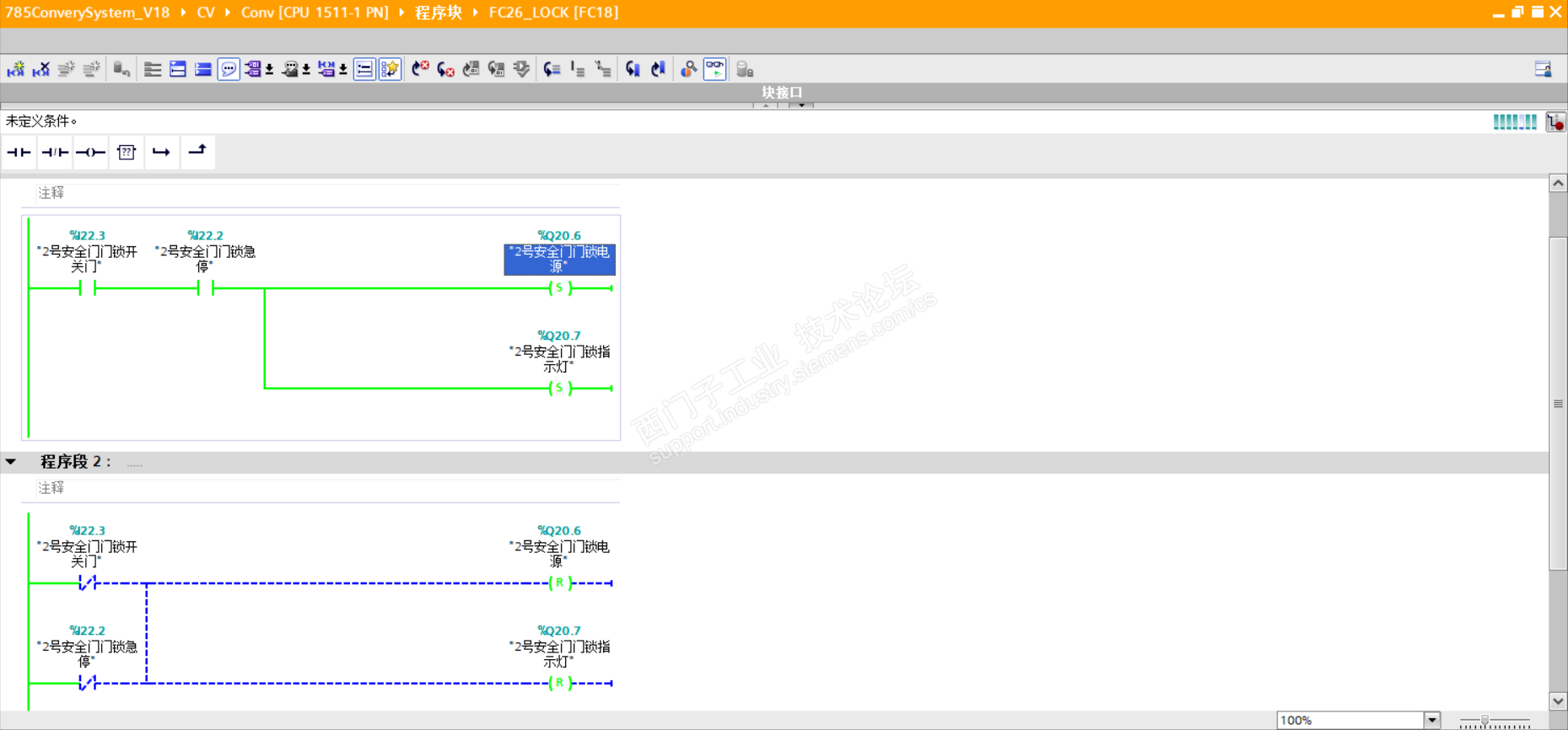
Task: Click the add row toolbar icon
Action: coord(91,69)
